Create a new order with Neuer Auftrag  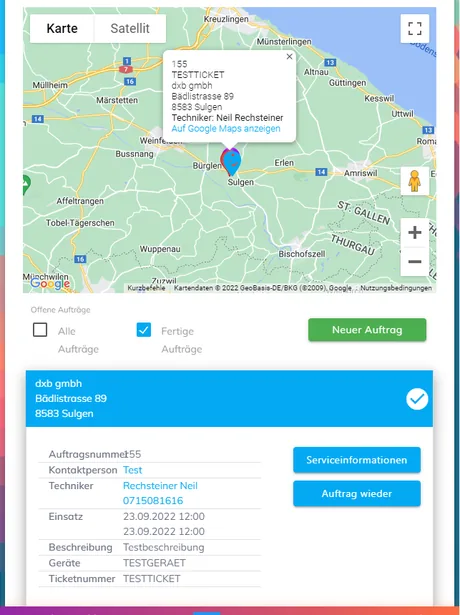(x=367, y=330)
